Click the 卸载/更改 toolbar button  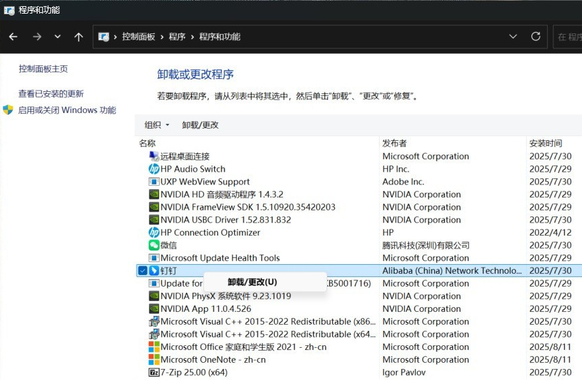(x=200, y=125)
